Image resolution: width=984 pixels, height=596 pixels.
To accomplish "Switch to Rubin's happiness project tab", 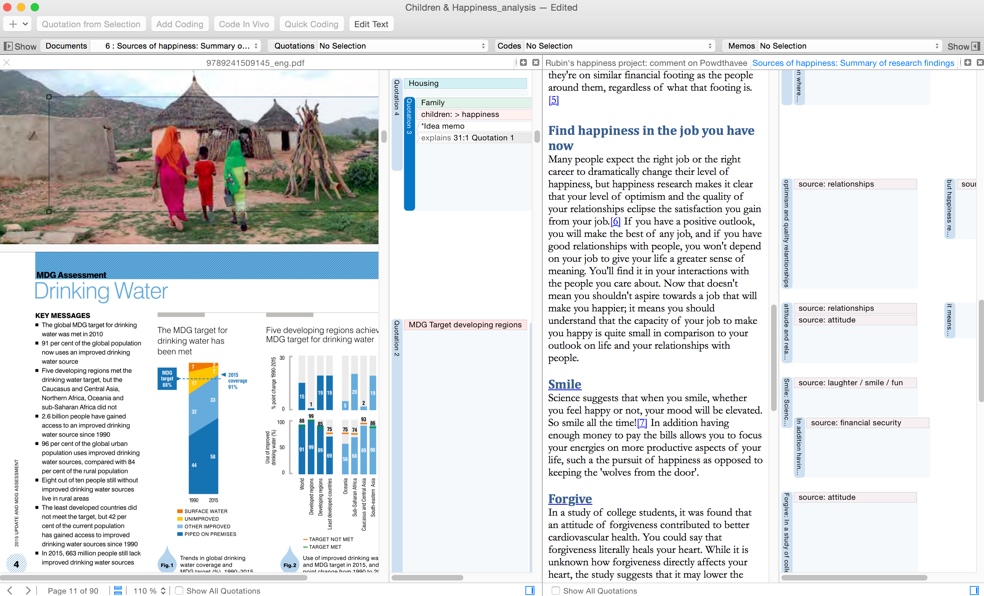I will pos(645,63).
